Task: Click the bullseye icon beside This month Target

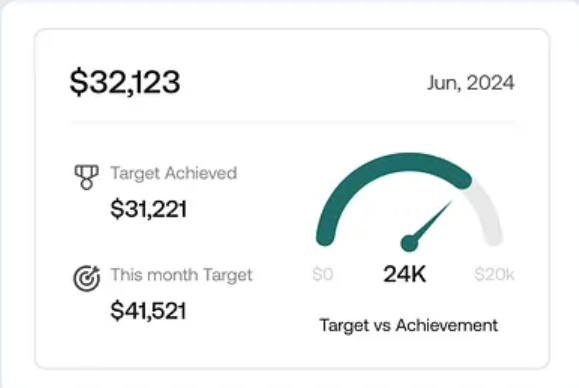Action: (x=87, y=278)
